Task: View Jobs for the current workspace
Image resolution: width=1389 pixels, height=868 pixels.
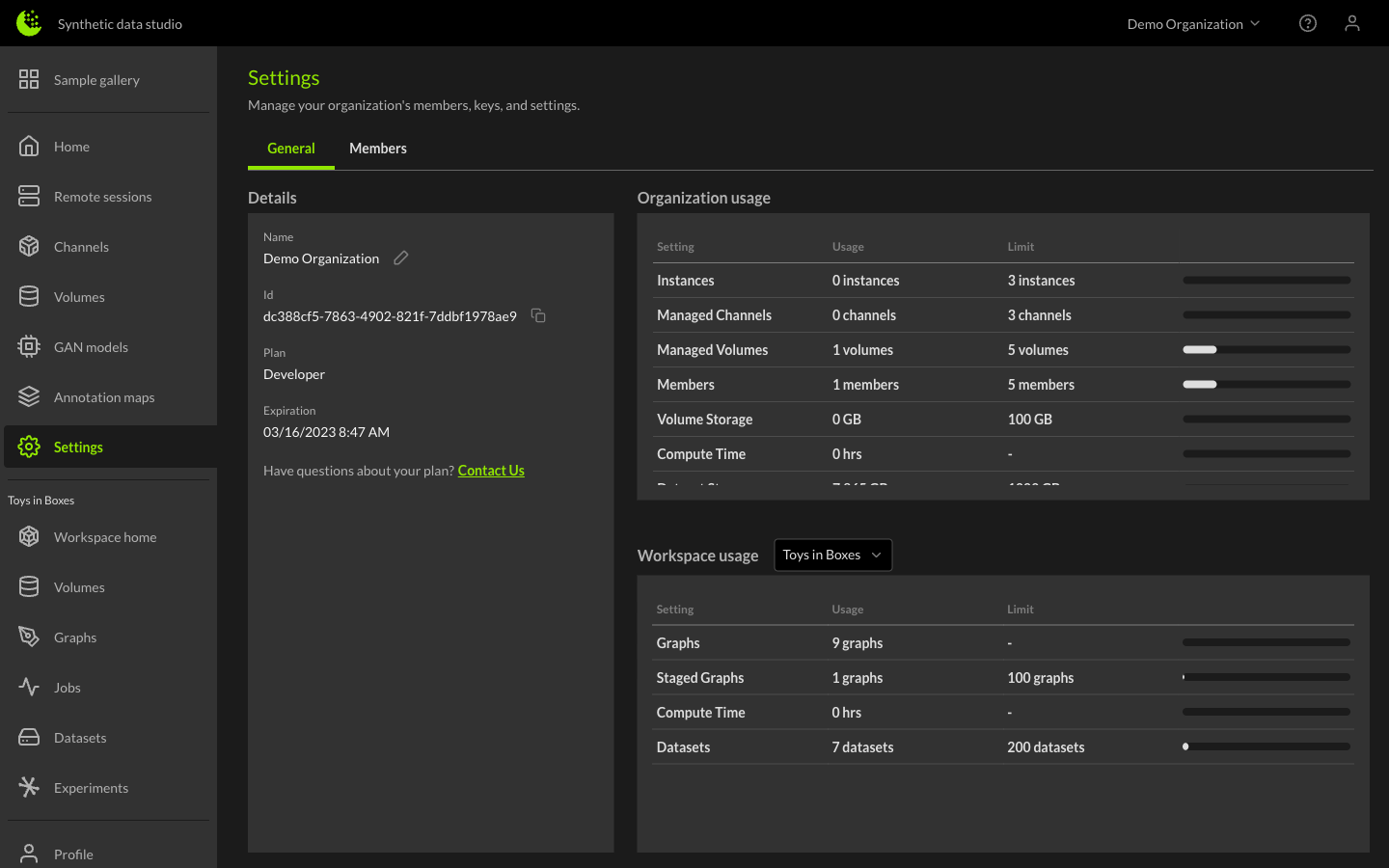Action: [66, 687]
